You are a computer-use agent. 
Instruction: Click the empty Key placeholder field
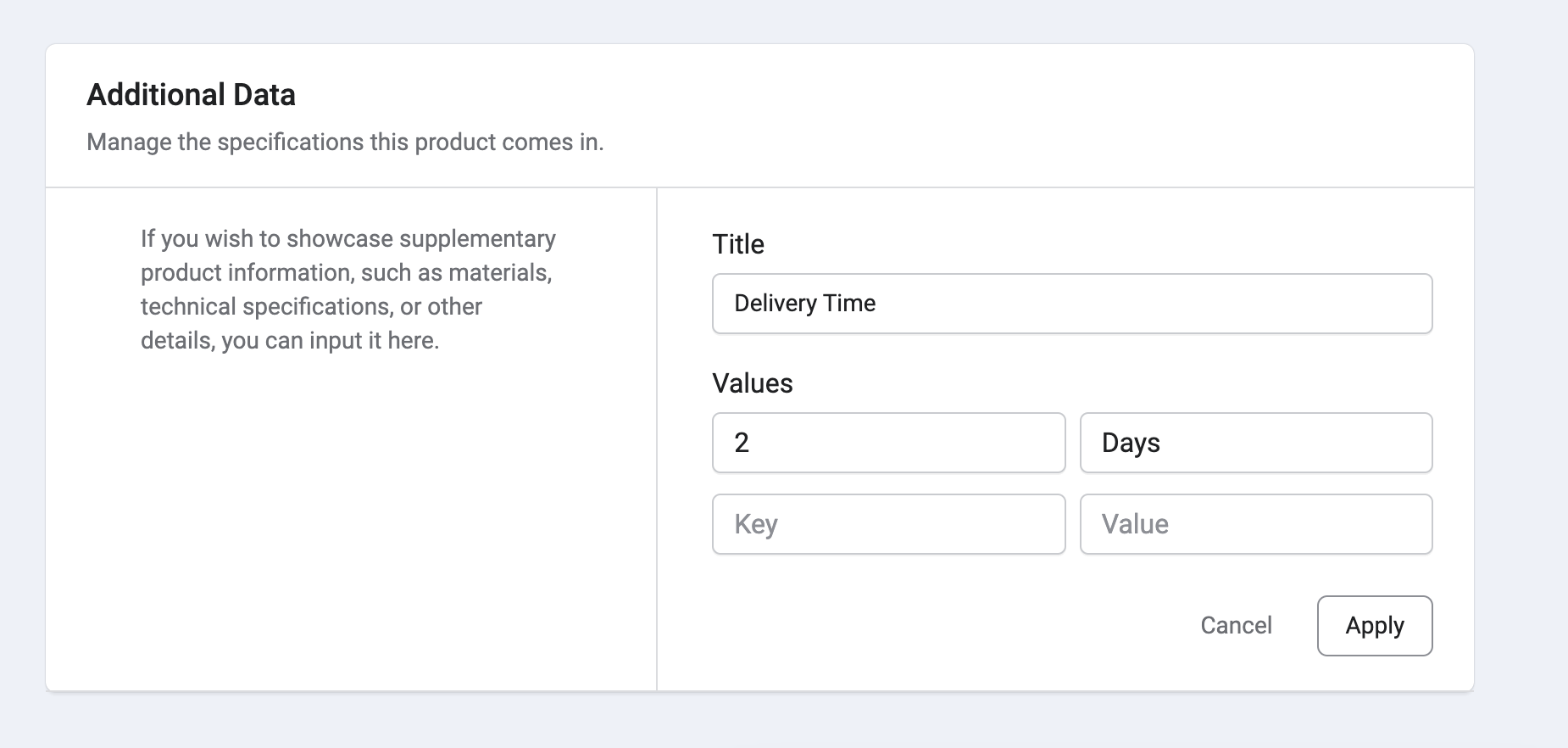click(x=888, y=524)
